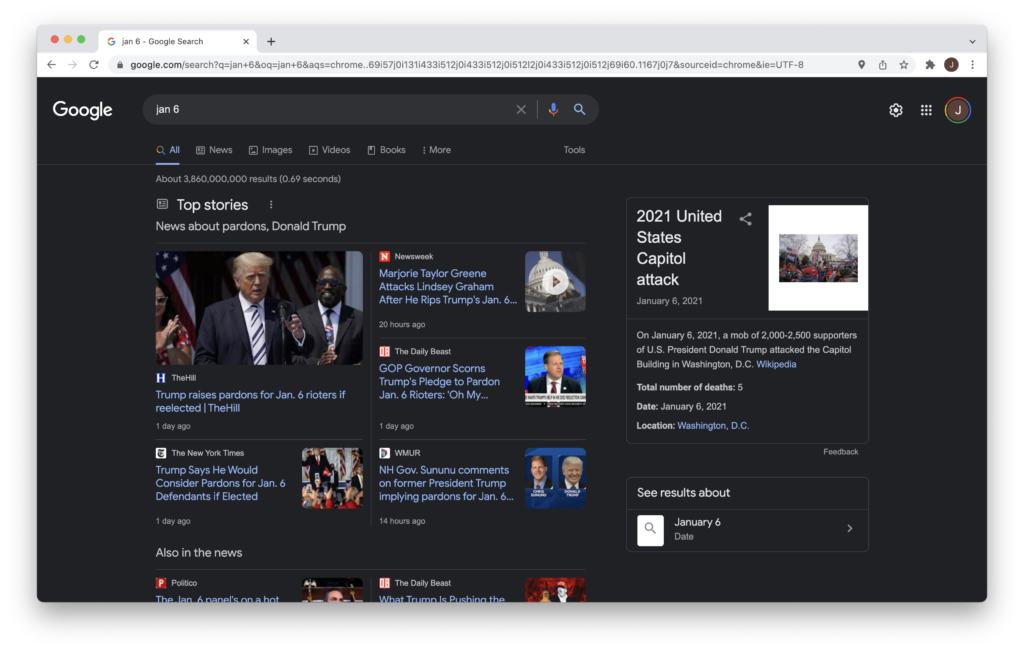
Task: Click the share page icon in address bar
Action: 882,65
